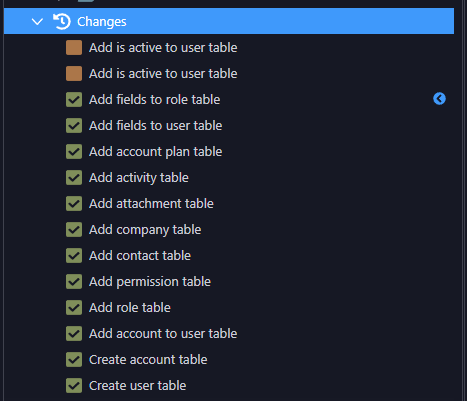Collapse the Changes tree node
This screenshot has height=401, width=467.
pos(37,22)
